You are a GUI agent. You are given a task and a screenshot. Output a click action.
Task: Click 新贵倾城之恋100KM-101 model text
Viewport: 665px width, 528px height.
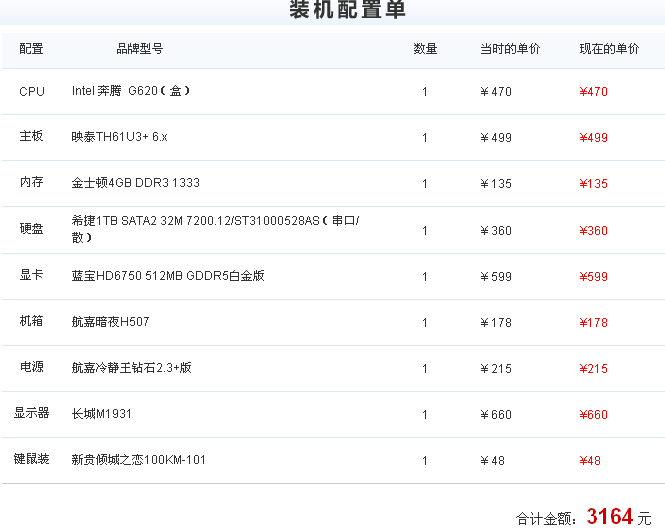(x=138, y=460)
